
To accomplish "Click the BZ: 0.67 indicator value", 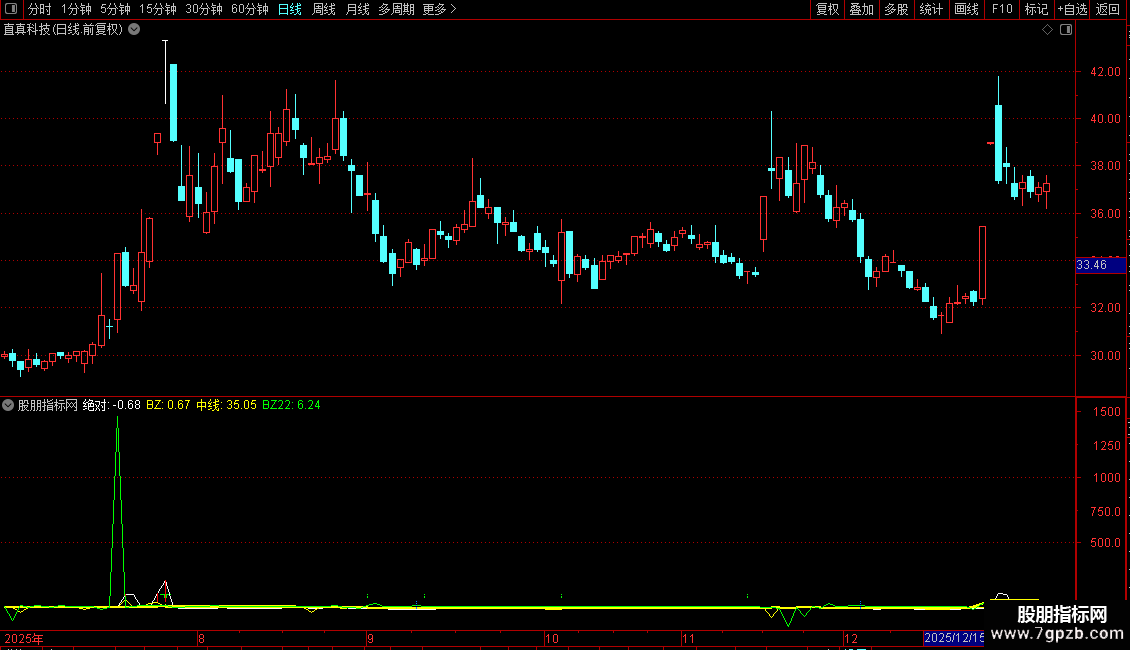I will point(168,405).
